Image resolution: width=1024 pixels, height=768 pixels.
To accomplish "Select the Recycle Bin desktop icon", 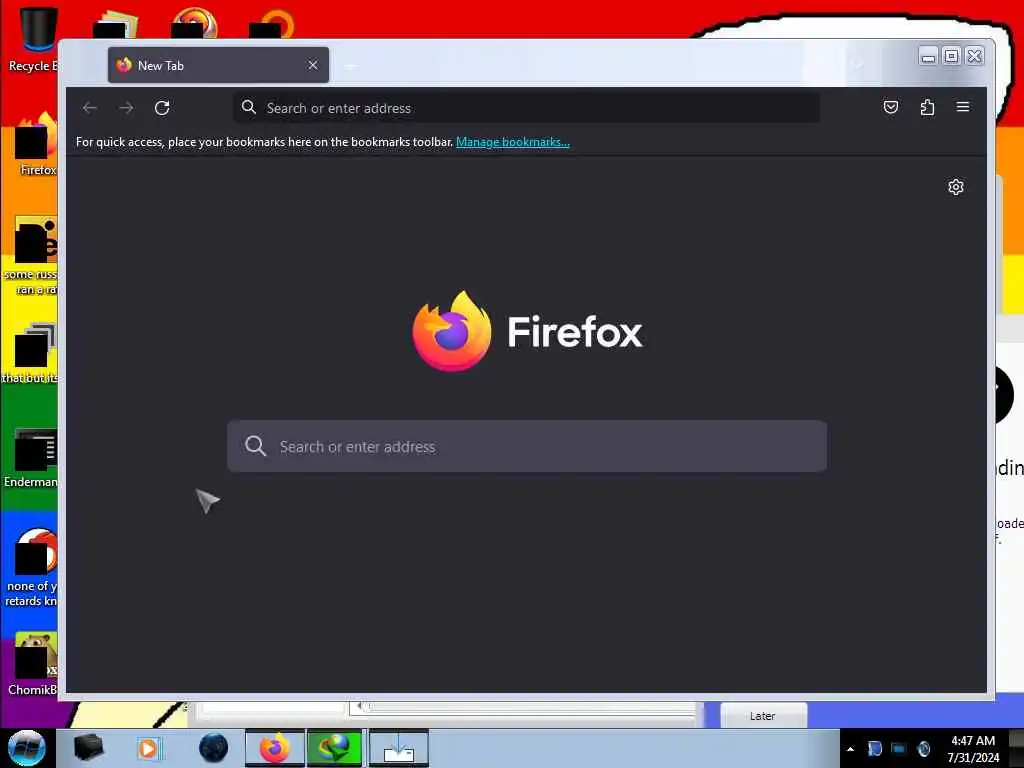I will click(33, 39).
